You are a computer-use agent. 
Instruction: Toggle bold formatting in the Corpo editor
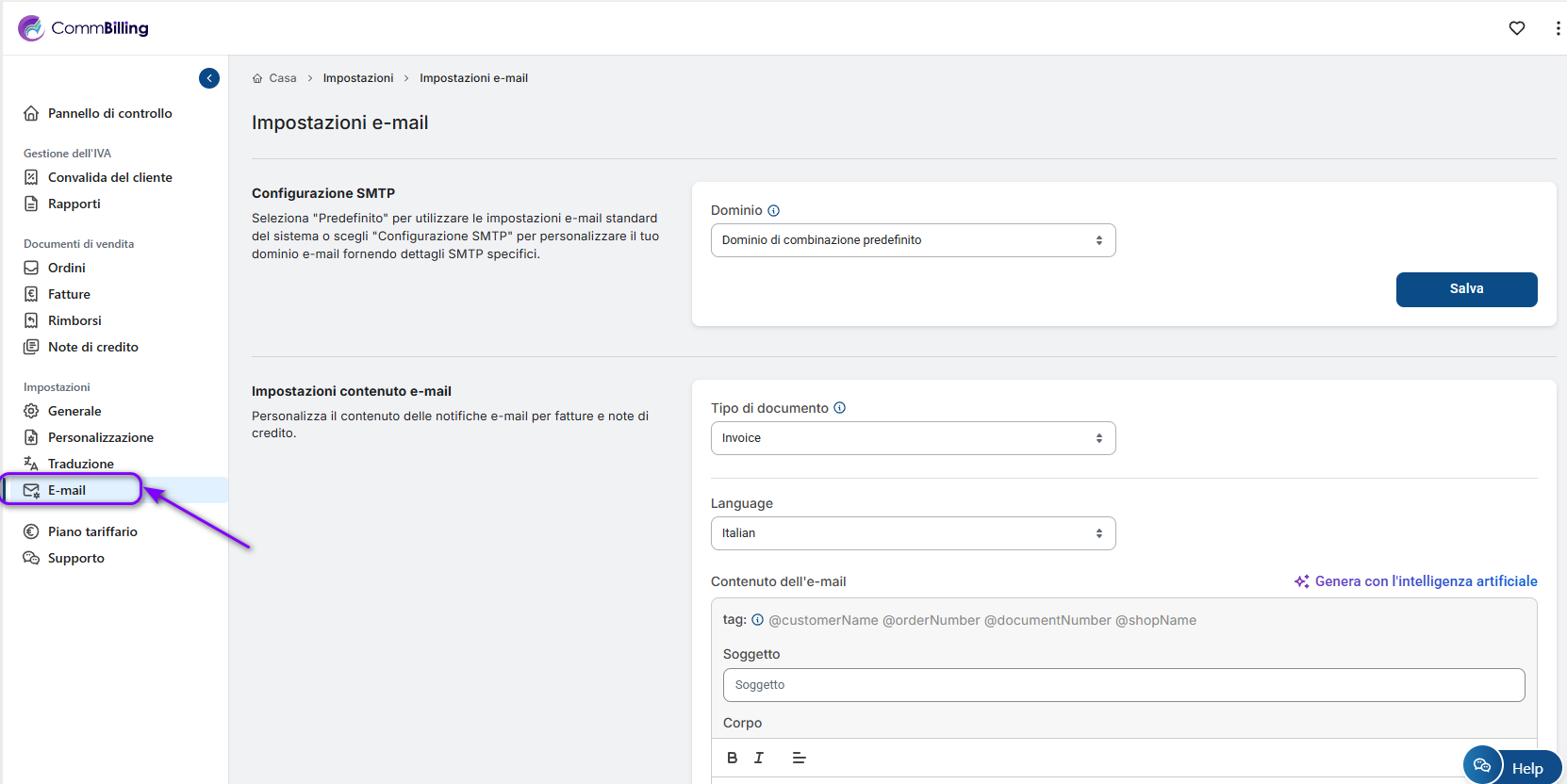coord(732,758)
